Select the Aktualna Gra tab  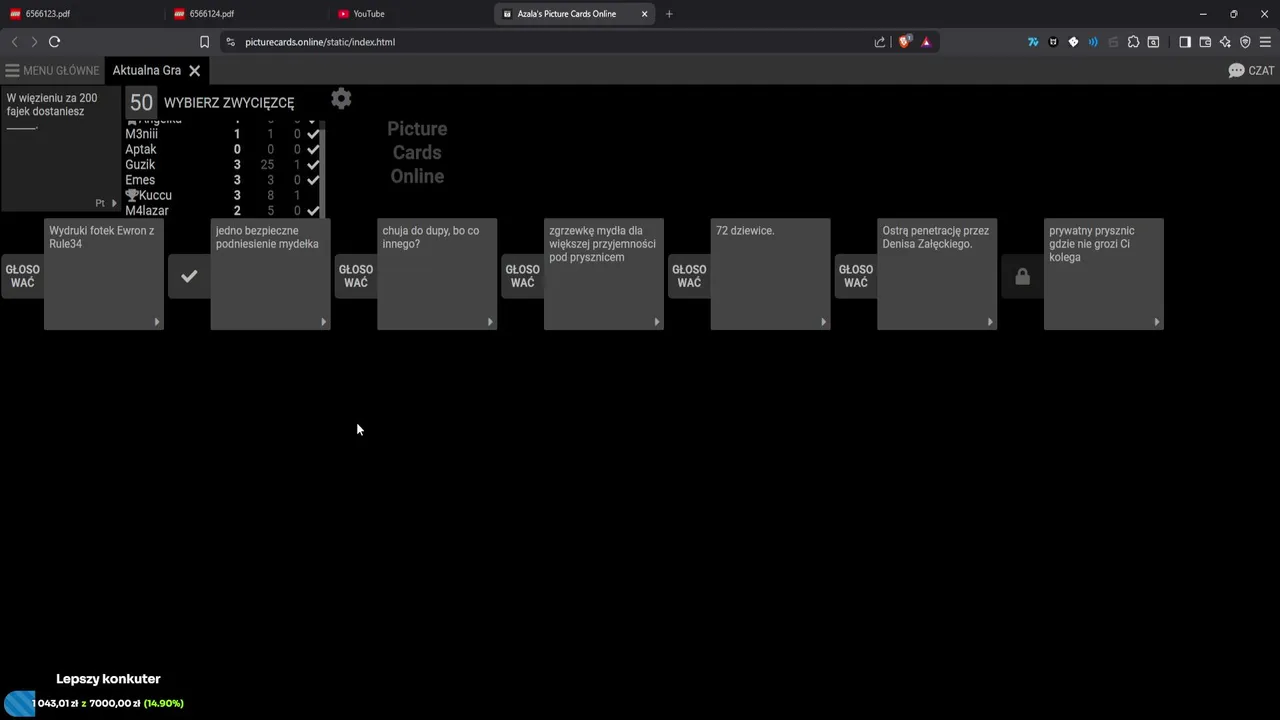coord(147,71)
